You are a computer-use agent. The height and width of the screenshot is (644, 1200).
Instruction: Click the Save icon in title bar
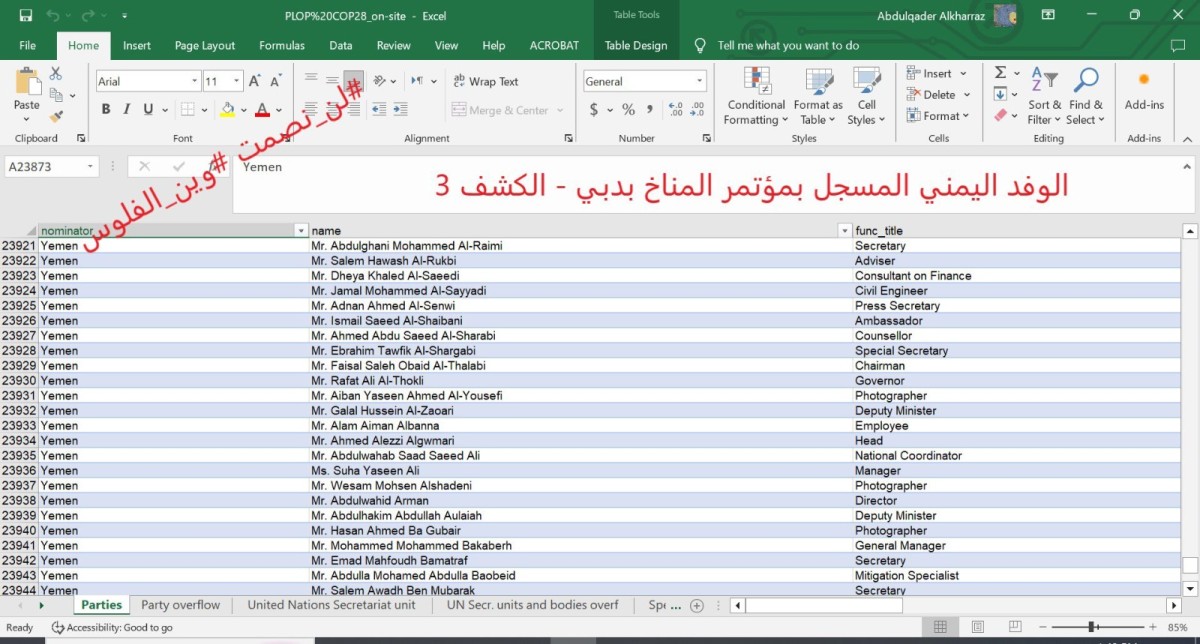26,15
